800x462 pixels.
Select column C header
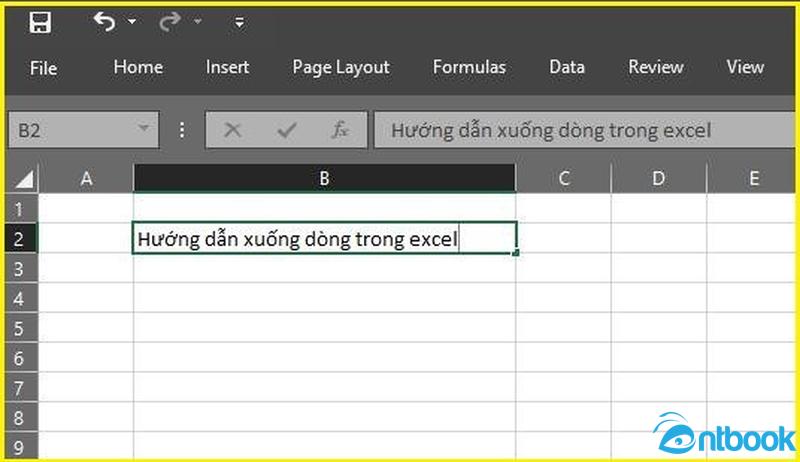(563, 178)
